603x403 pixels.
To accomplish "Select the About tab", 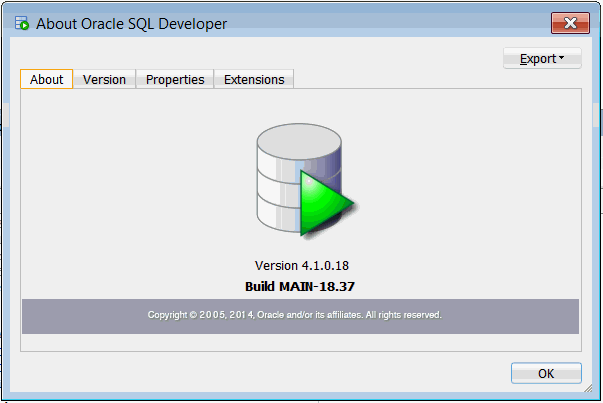I will [x=47, y=79].
